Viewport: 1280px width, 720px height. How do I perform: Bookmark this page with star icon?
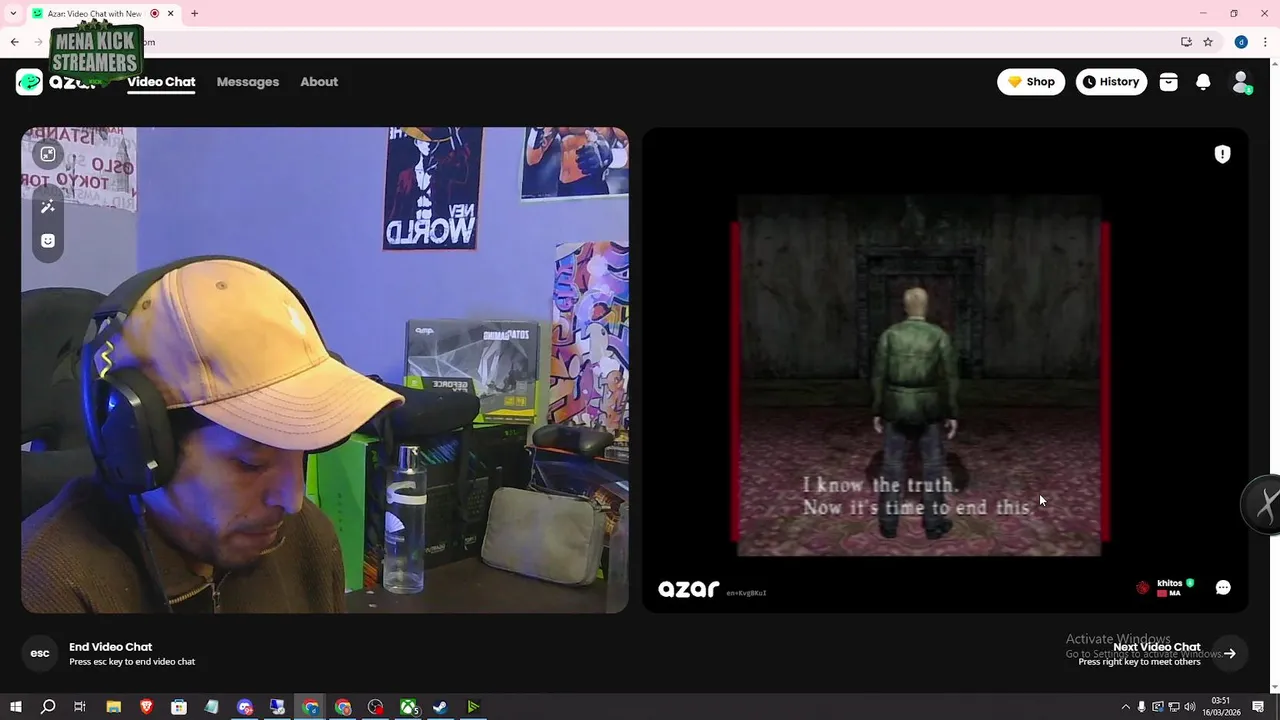click(x=1208, y=42)
